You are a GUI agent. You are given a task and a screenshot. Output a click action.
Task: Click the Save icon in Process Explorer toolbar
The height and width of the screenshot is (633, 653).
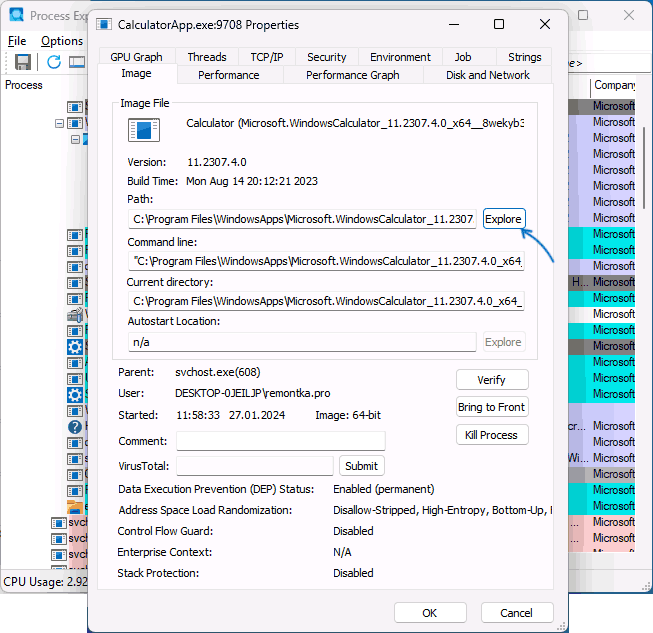(23, 62)
